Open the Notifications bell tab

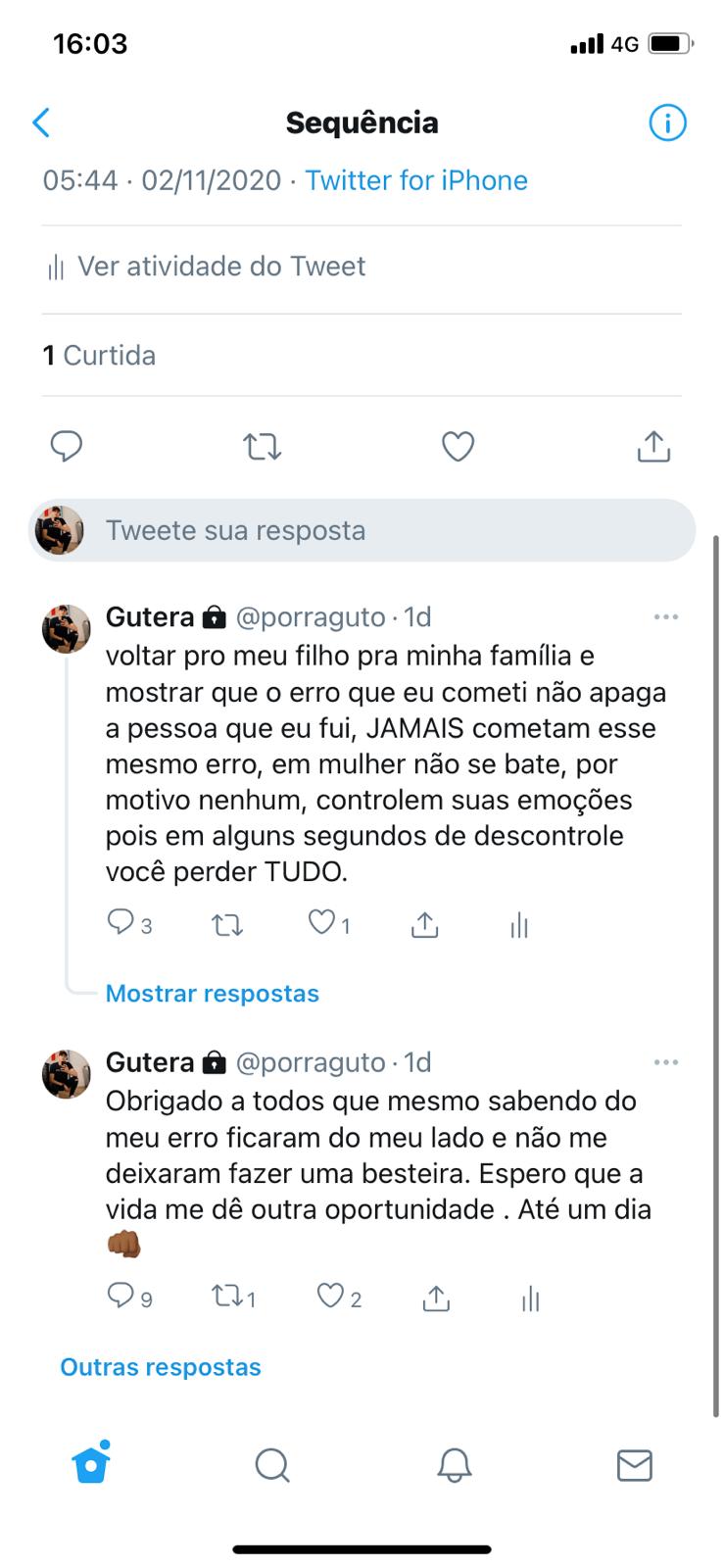(x=454, y=1465)
